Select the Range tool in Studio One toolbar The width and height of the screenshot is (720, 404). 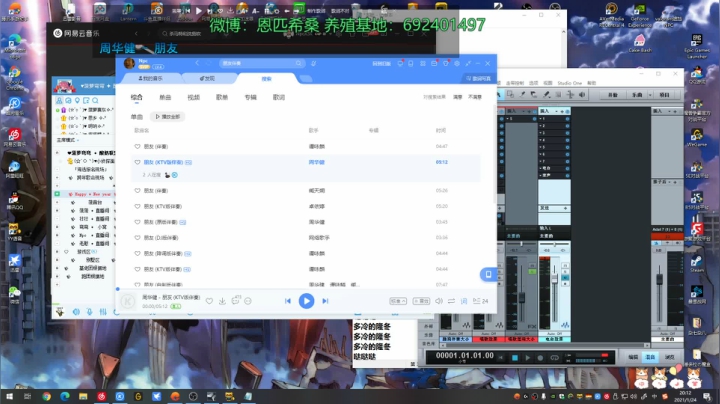tap(511, 95)
